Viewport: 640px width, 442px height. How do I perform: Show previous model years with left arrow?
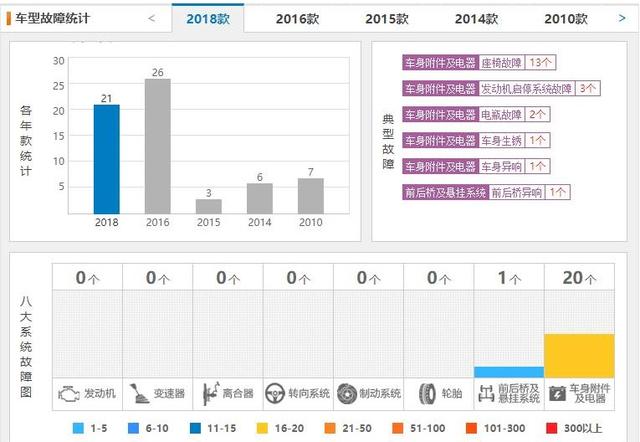tap(151, 18)
